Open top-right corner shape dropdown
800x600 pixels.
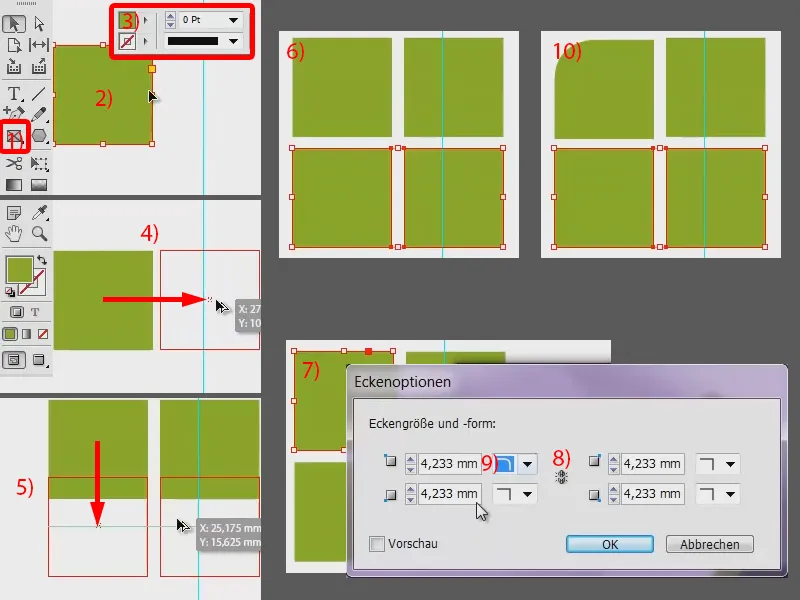click(x=730, y=464)
